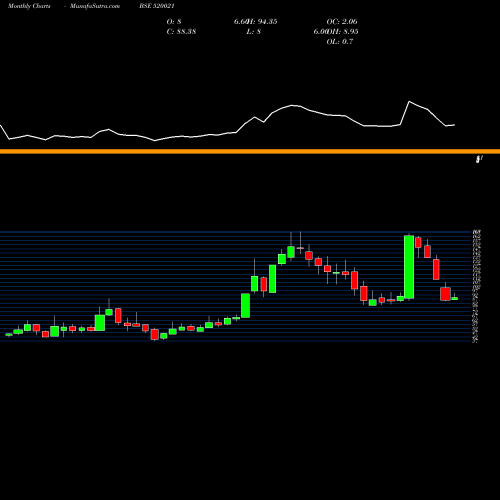Click the OC: 2.06 value
Screen dimensions: 500x500
tap(342, 22)
